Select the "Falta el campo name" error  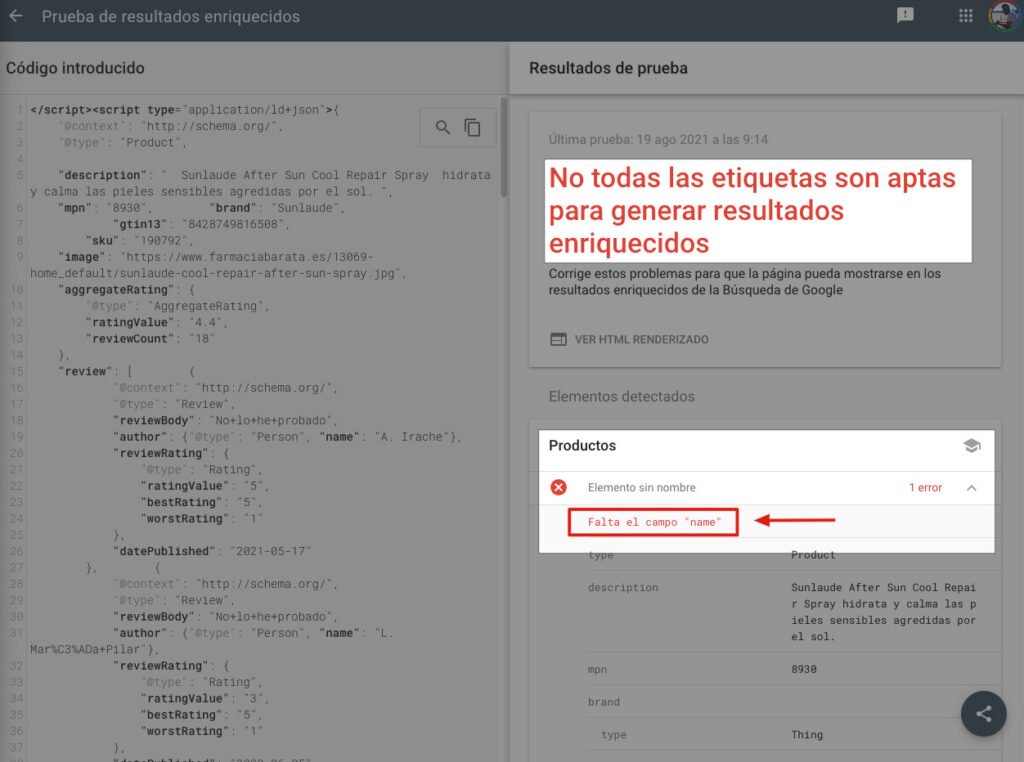tap(653, 522)
